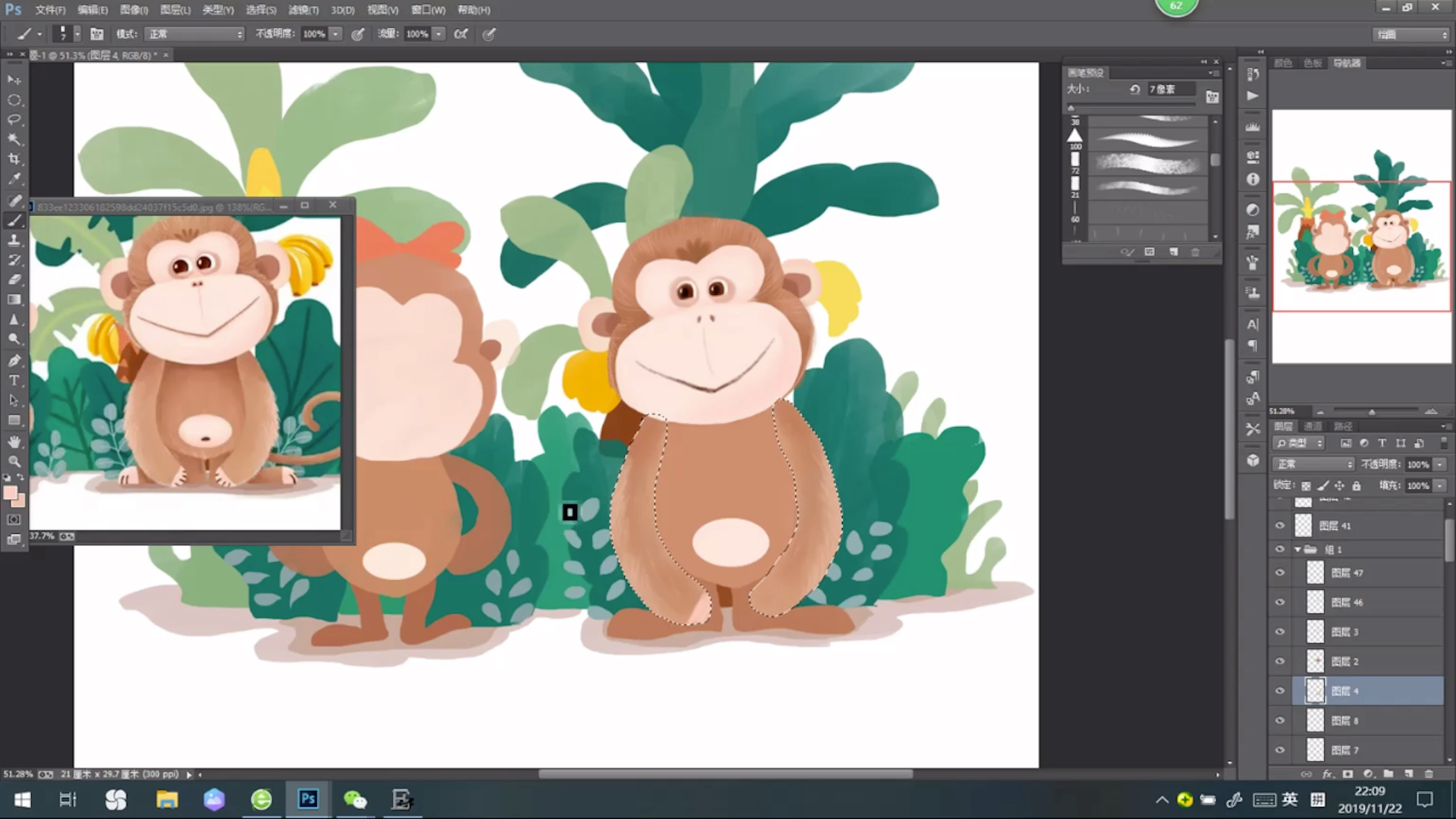This screenshot has height=819, width=1456.
Task: Switch to the 颜色 color tab
Action: pos(1283,63)
